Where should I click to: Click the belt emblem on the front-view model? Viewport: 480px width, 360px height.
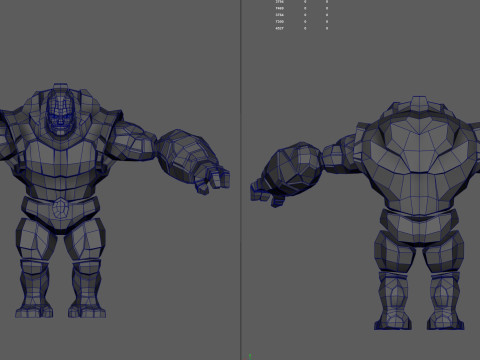coord(61,209)
